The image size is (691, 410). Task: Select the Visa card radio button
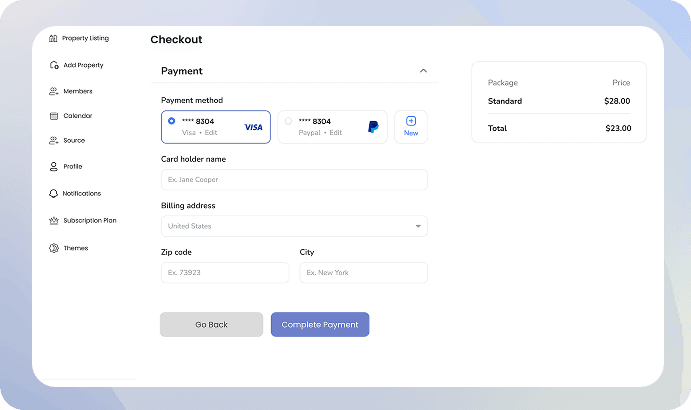point(171,121)
